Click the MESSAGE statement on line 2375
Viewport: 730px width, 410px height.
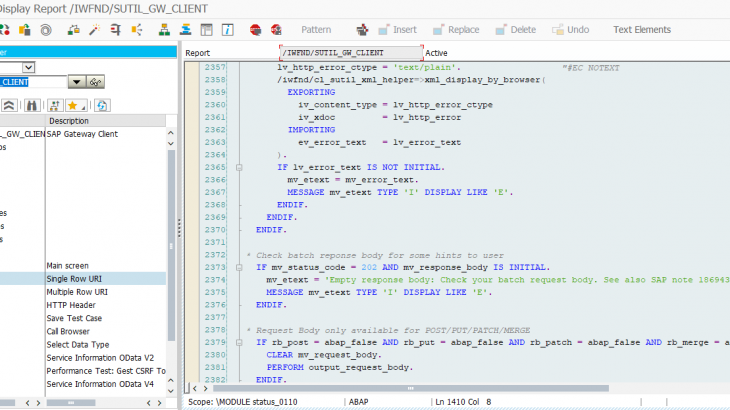(x=379, y=292)
